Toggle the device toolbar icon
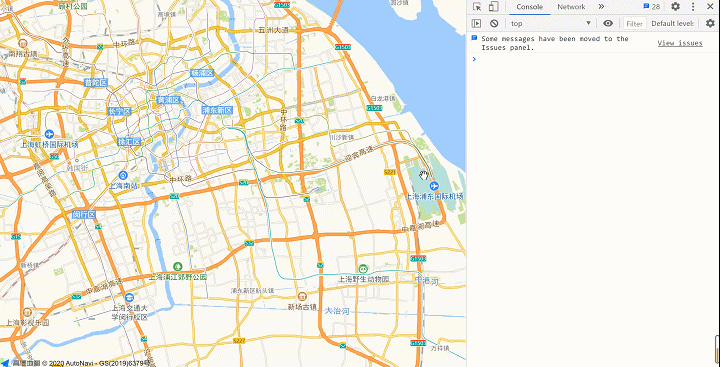This screenshot has height=367, width=720. pos(494,7)
